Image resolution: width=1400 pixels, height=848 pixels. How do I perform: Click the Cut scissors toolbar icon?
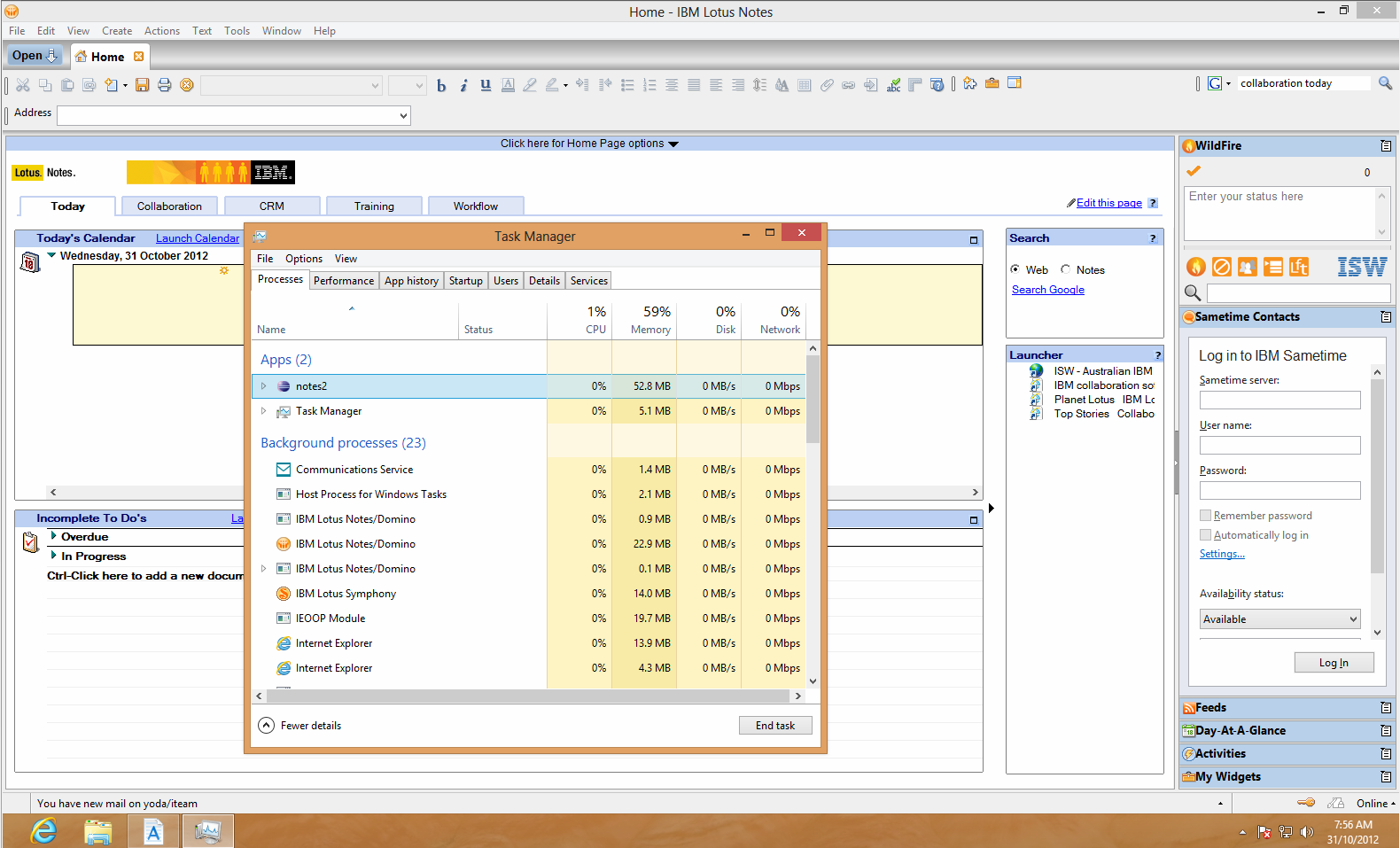(x=23, y=85)
